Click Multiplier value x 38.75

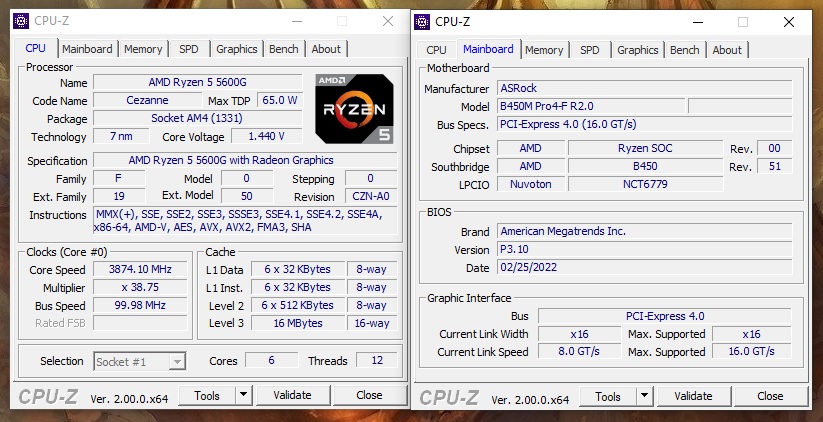click(x=140, y=288)
